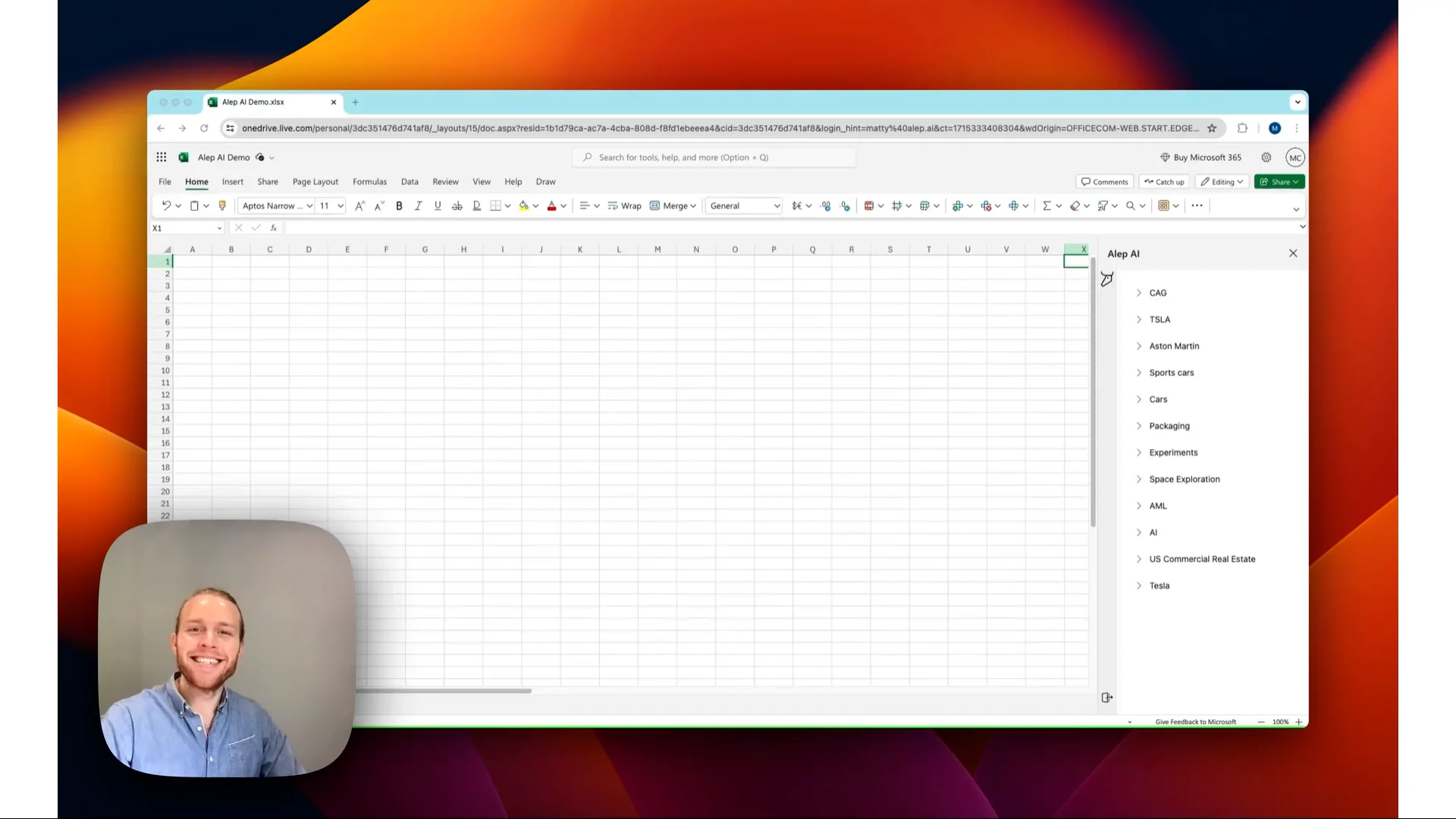
Task: Switch to the Formulas tab
Action: pos(369,181)
